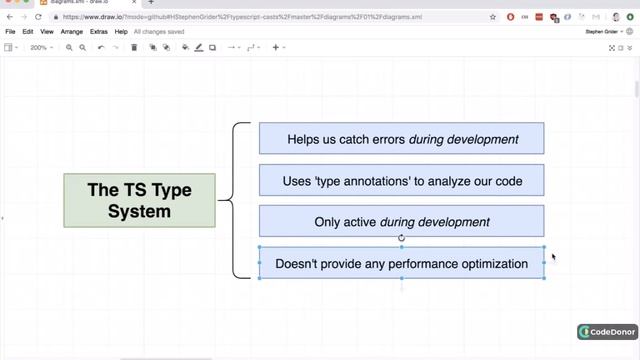
Task: Select The TS Type System green box
Action: [140, 200]
